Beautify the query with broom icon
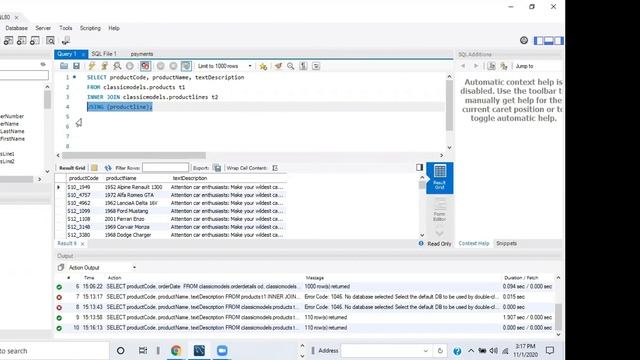Screen dimensions: 640x360 (278, 66)
